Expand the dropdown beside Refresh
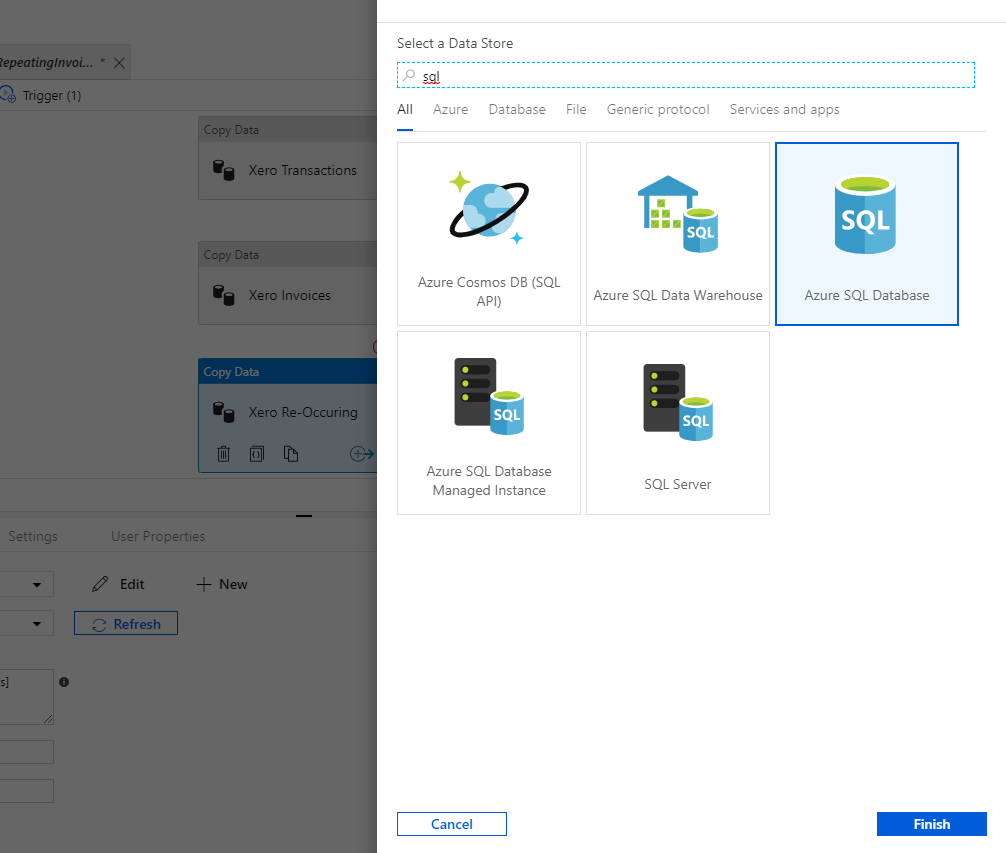This screenshot has height=853, width=1006. [37, 623]
